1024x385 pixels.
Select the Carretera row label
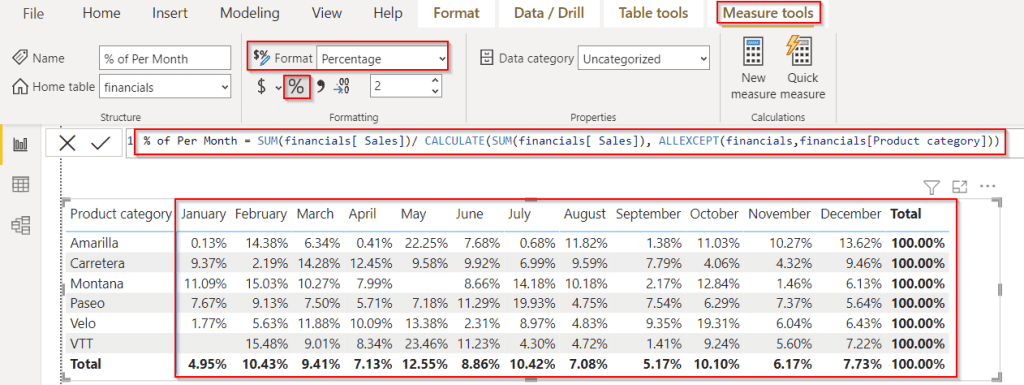(97, 264)
